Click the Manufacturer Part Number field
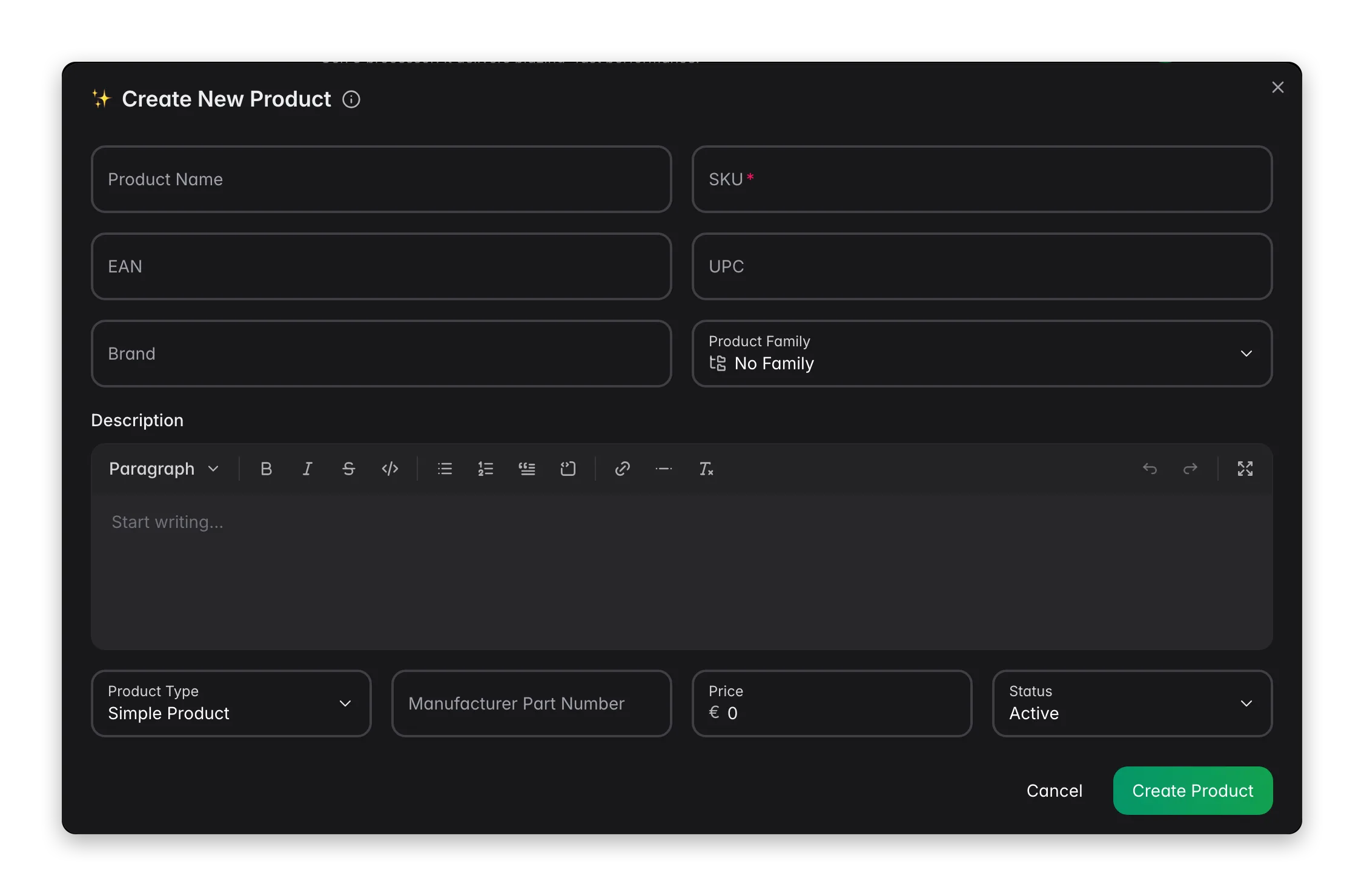The image size is (1364, 896). coord(531,703)
